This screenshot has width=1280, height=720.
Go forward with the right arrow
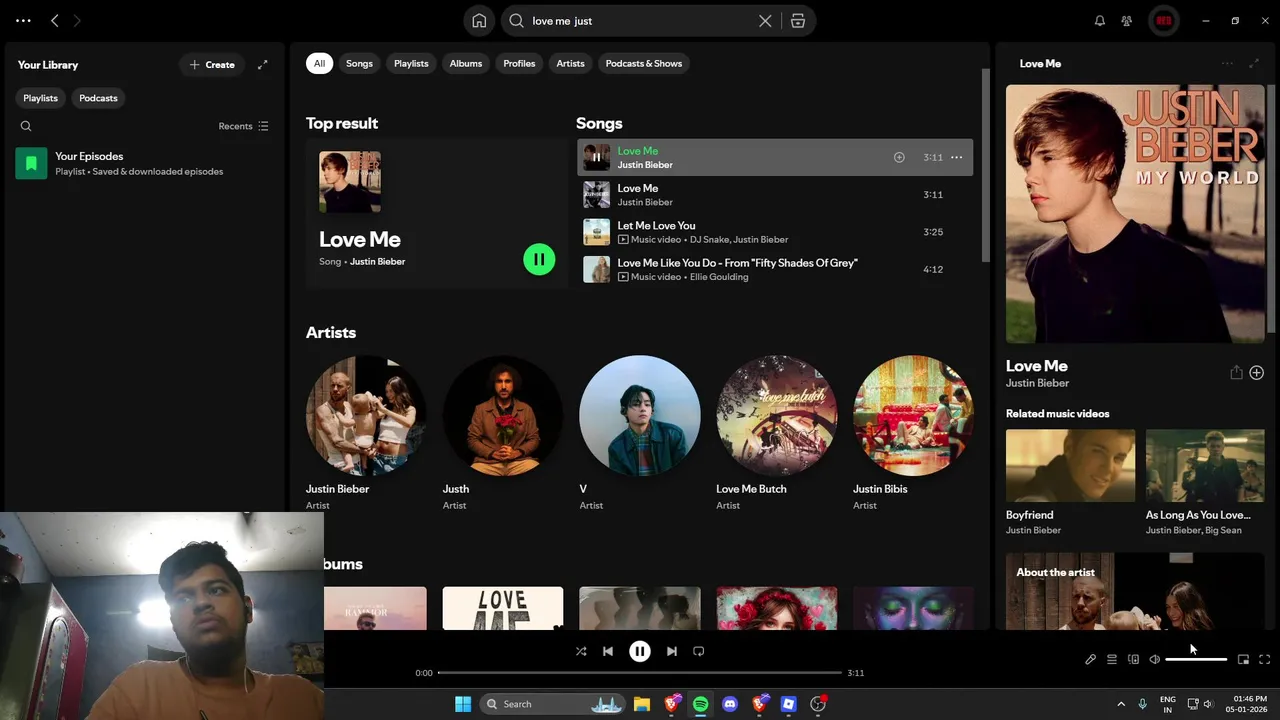pos(77,20)
